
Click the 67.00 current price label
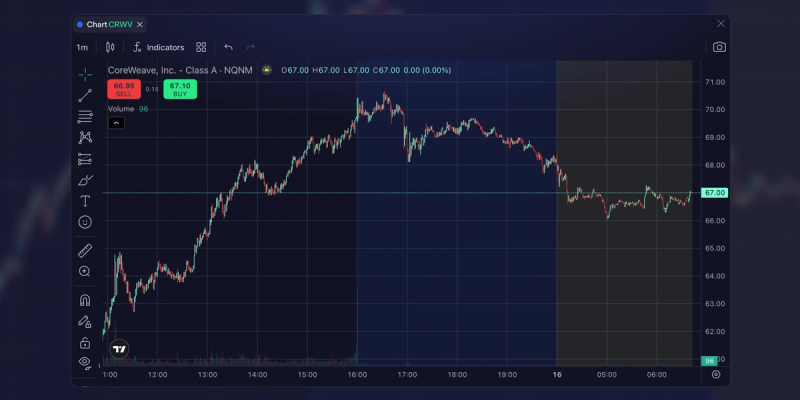click(x=714, y=193)
